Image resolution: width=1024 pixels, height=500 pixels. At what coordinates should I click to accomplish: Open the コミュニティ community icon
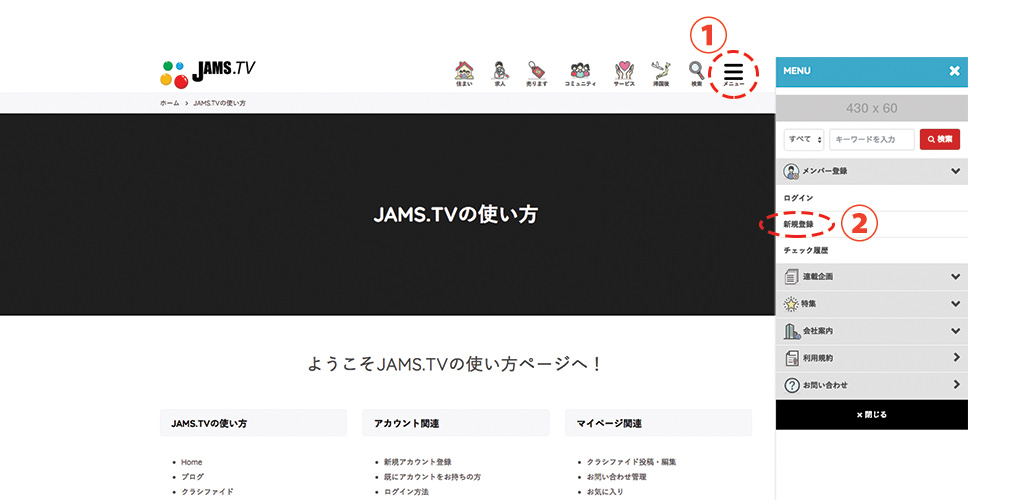(x=580, y=74)
